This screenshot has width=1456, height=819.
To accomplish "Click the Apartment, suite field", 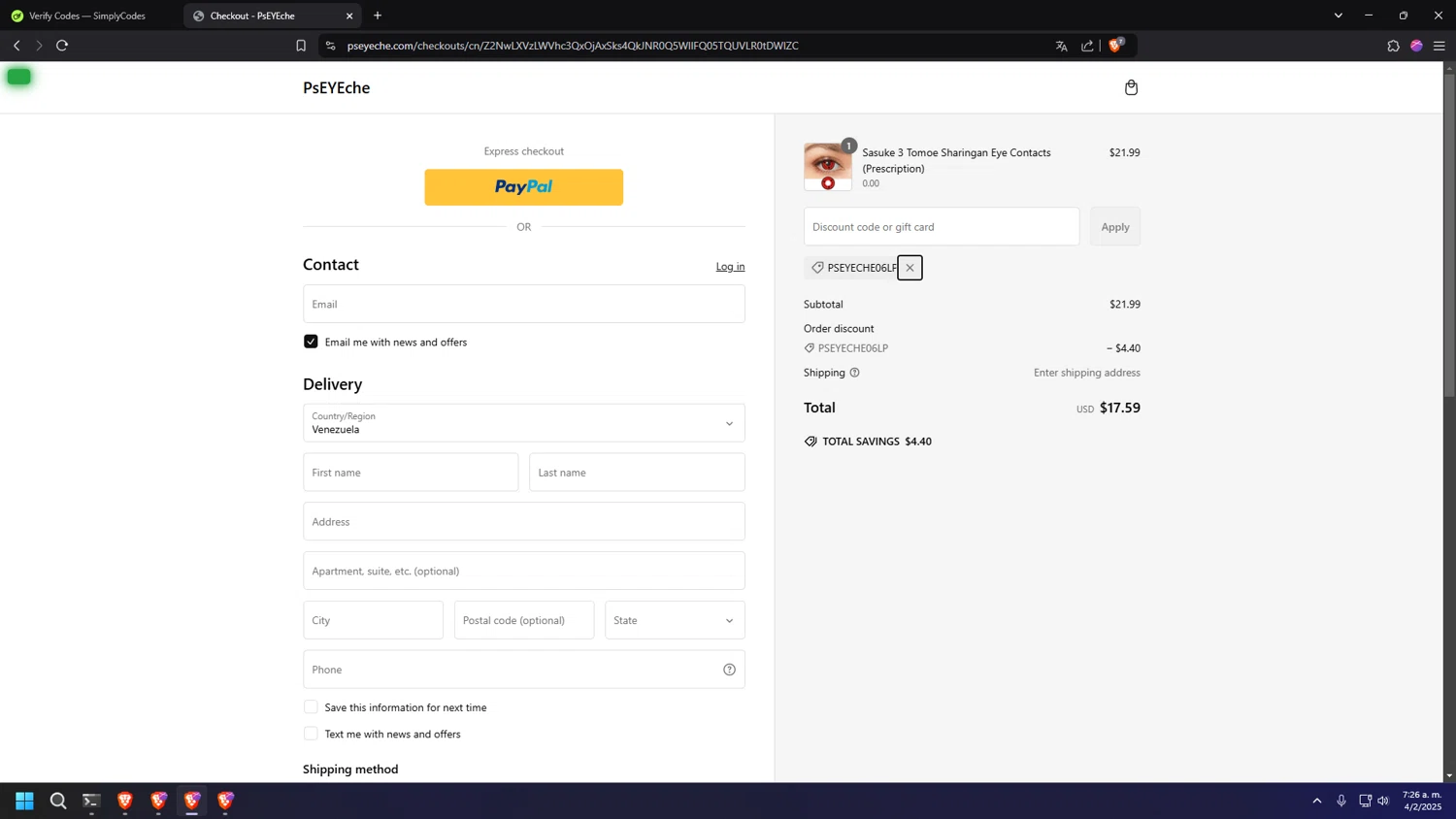I will (x=524, y=571).
